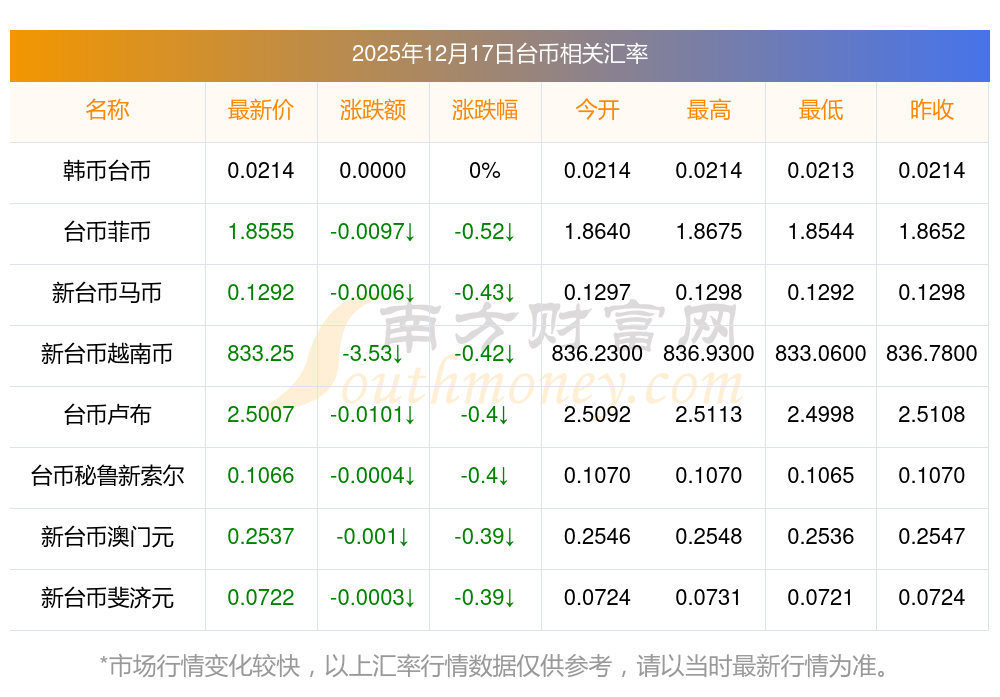
Task: Sort by the 最新价 column header
Action: pos(261,111)
